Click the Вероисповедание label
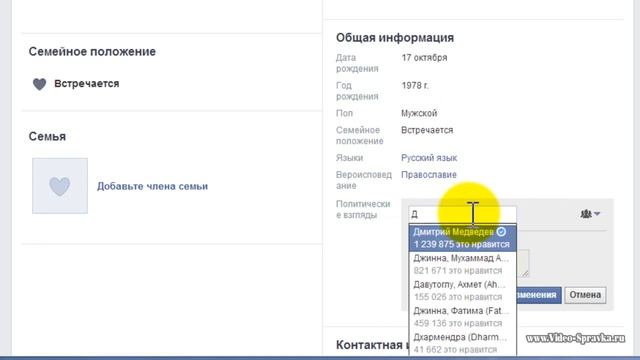The image size is (640, 360). click(x=363, y=180)
